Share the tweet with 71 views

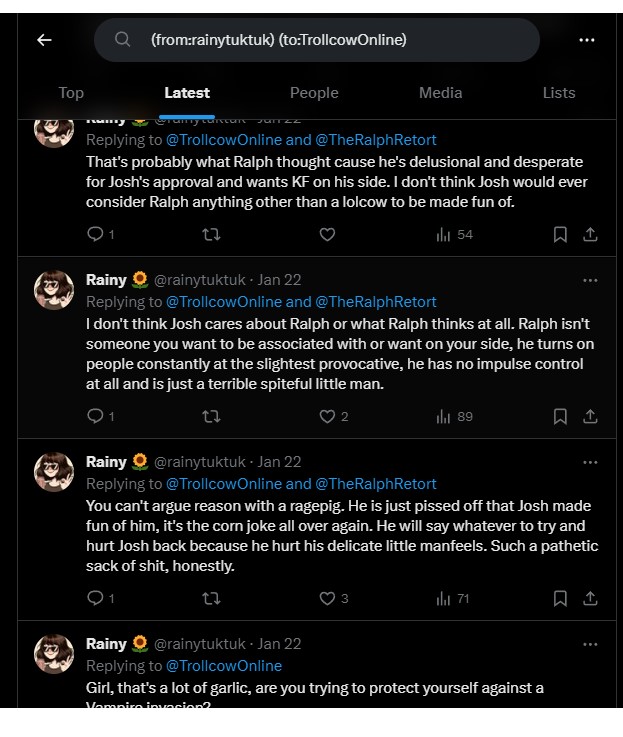pyautogui.click(x=590, y=598)
